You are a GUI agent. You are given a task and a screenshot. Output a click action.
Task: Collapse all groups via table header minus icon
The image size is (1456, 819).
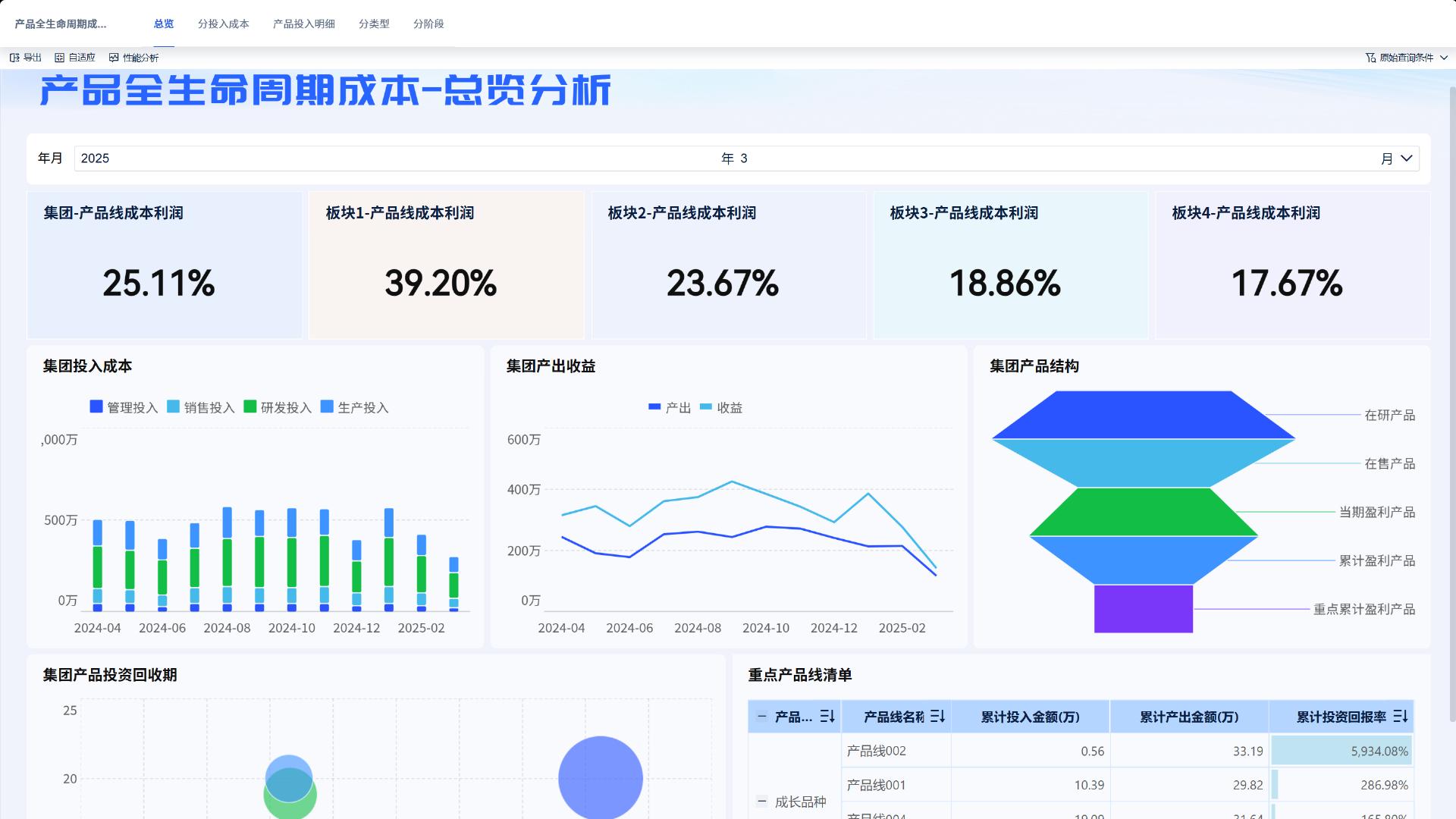(761, 717)
